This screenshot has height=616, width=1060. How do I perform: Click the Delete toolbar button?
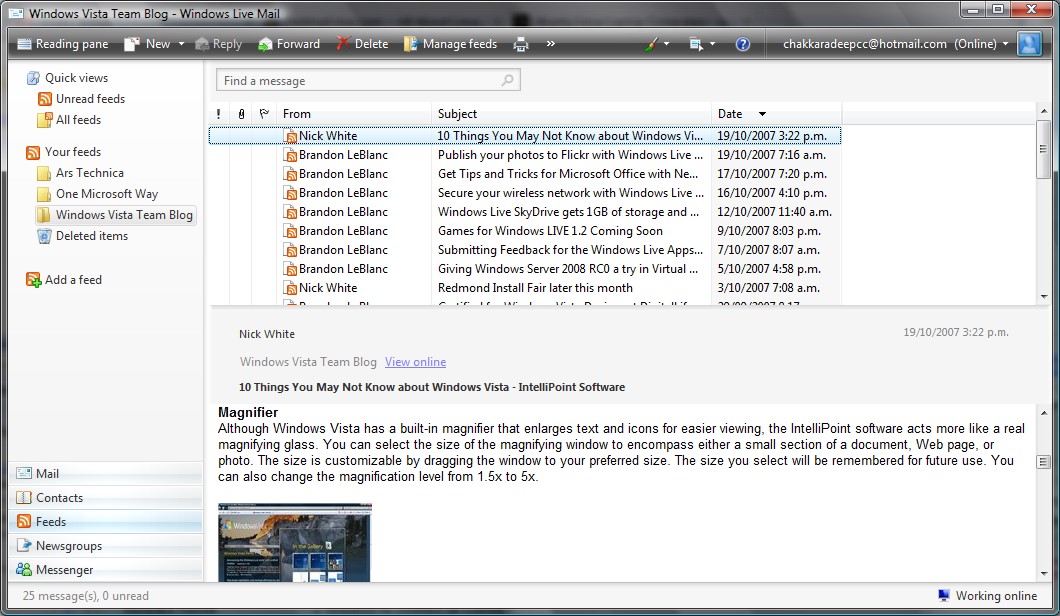(362, 44)
